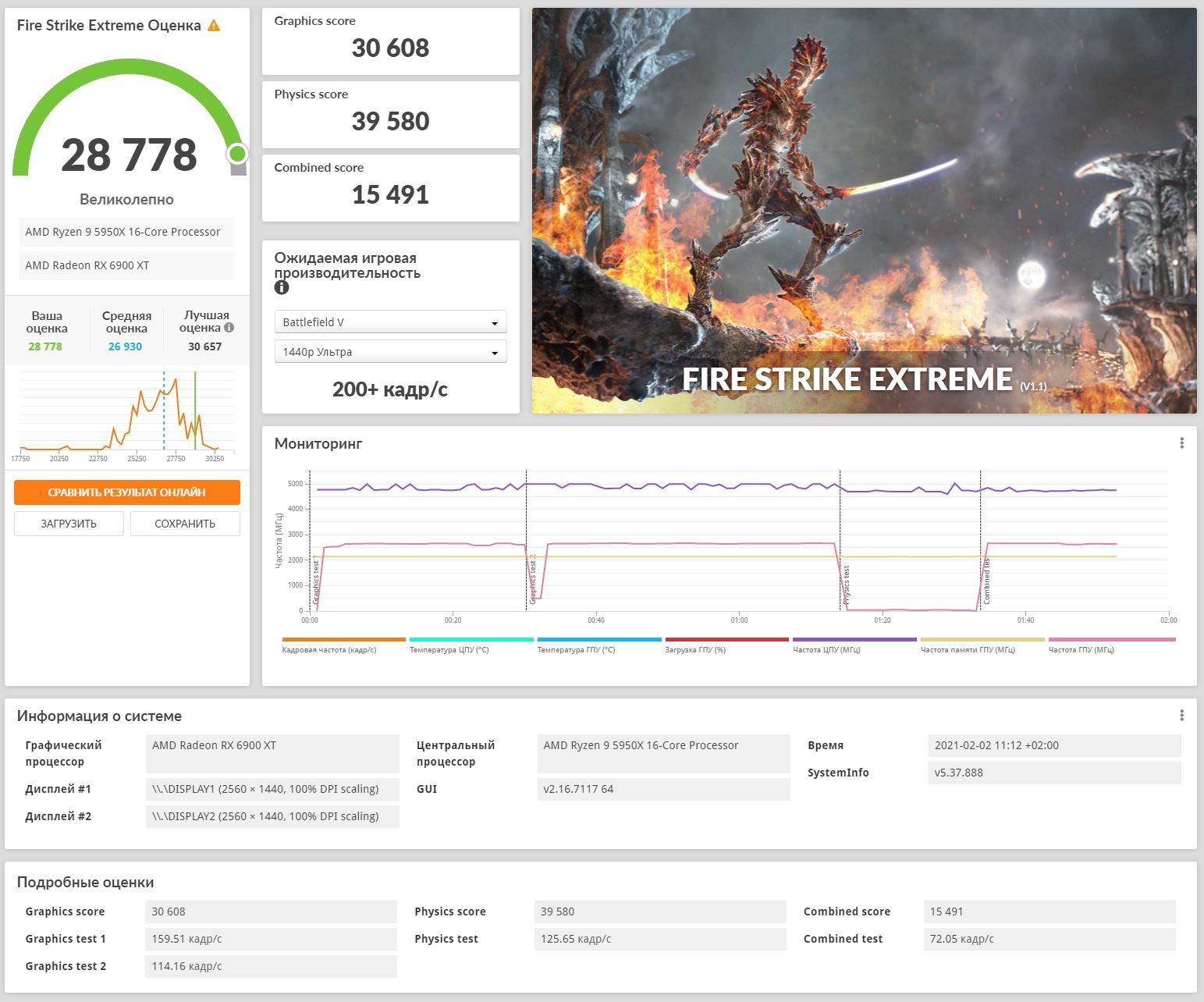Click the Ваша оценка value 28 778
Screen dimensions: 1204x1002
click(45, 346)
